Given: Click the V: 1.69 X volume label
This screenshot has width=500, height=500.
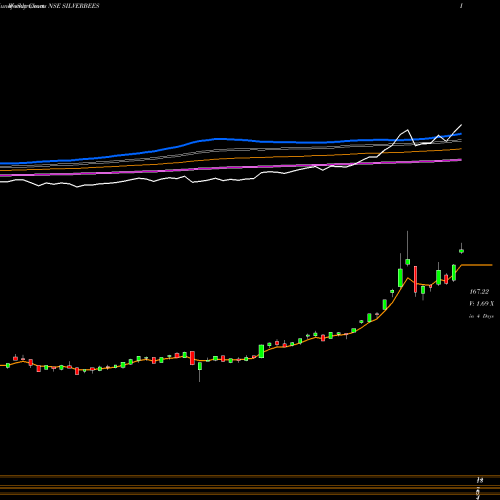Looking at the screenshot, I should coord(481,304).
